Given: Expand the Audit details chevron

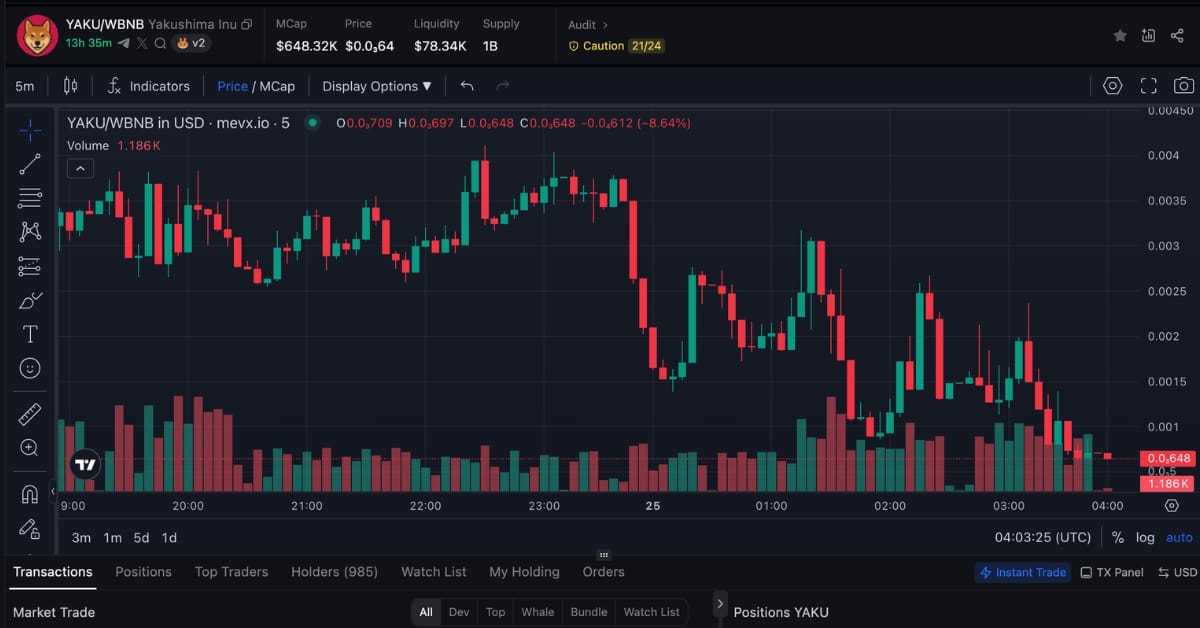Looking at the screenshot, I should 605,24.
